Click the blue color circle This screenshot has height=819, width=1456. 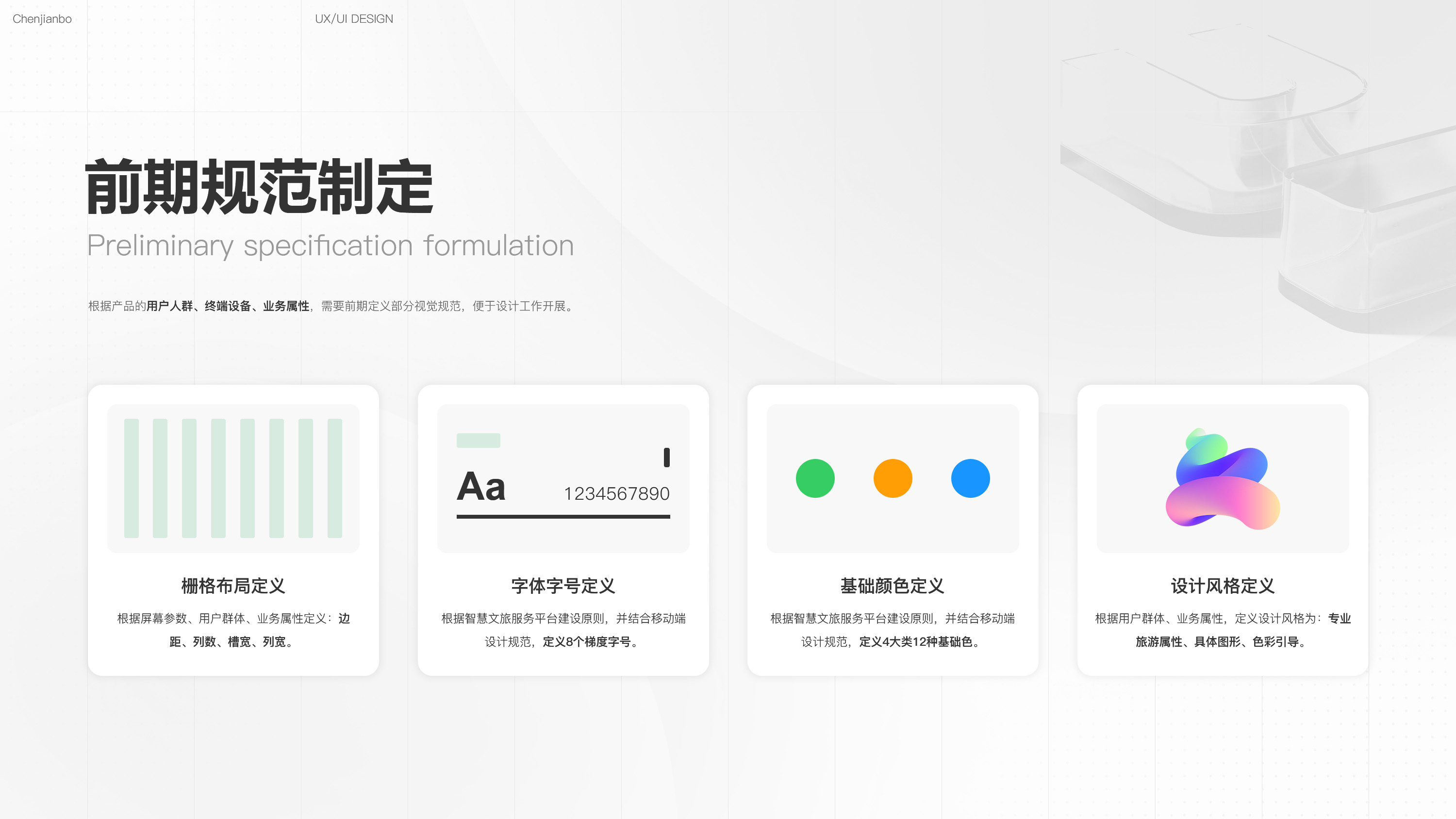coord(970,478)
